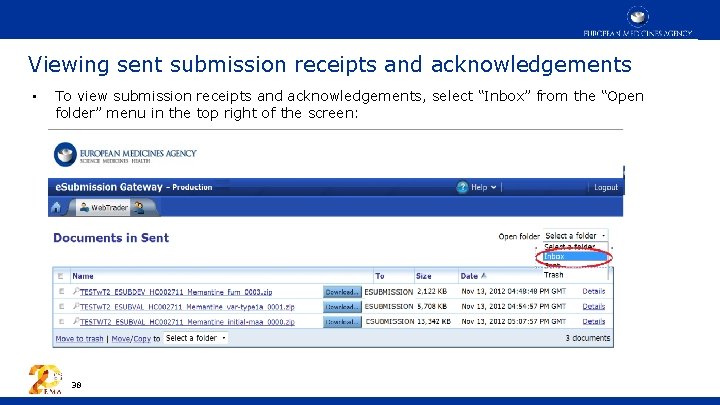Click the 20 years EMA anniversary logo
The height and width of the screenshot is (405, 720).
click(x=45, y=379)
